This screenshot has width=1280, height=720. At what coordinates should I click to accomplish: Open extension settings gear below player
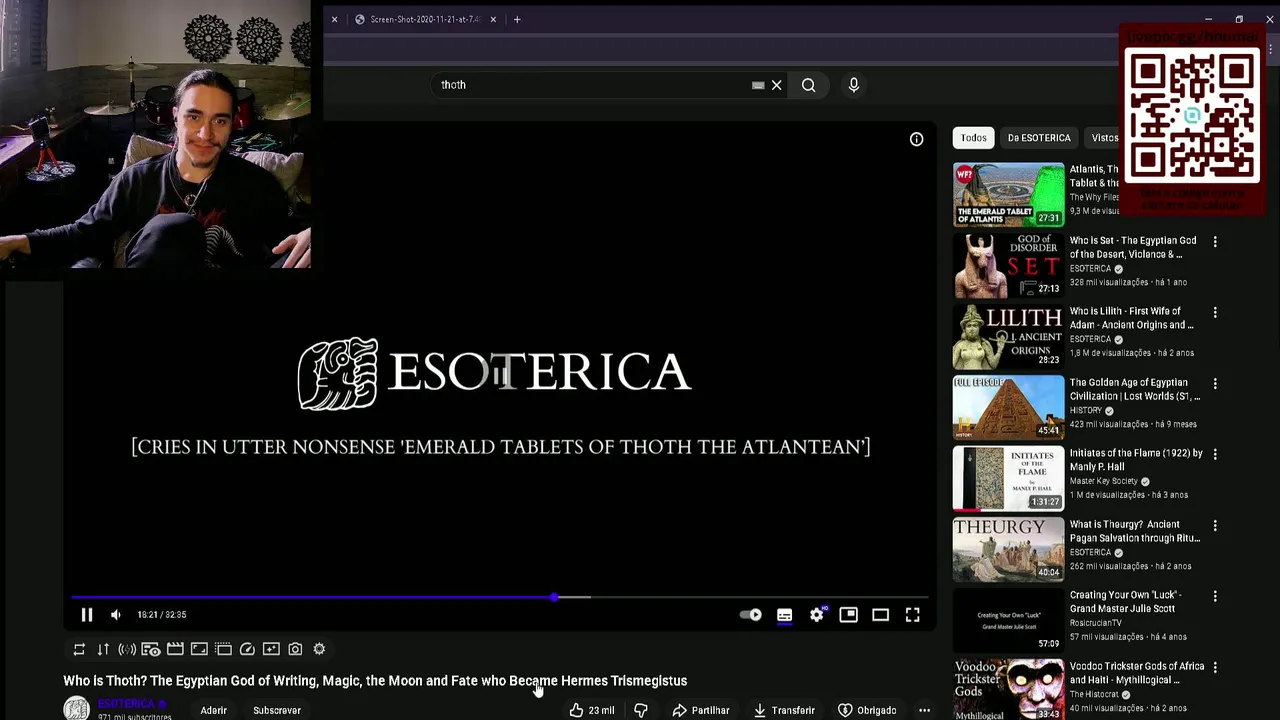tap(319, 649)
